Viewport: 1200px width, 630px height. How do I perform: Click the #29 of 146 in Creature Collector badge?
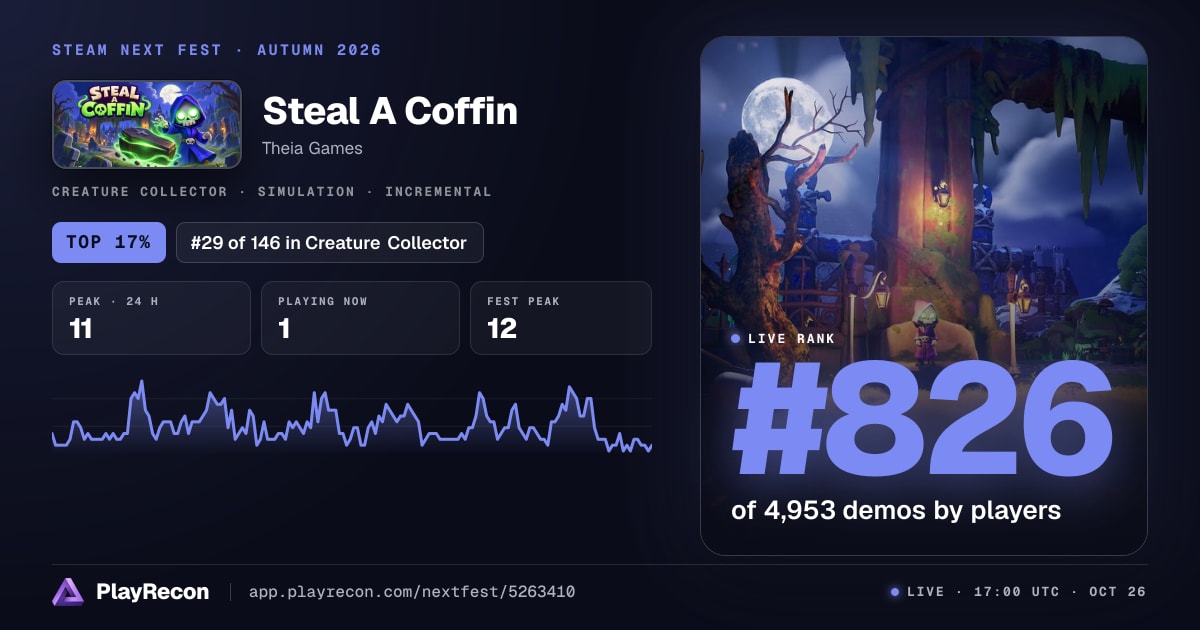tap(330, 243)
